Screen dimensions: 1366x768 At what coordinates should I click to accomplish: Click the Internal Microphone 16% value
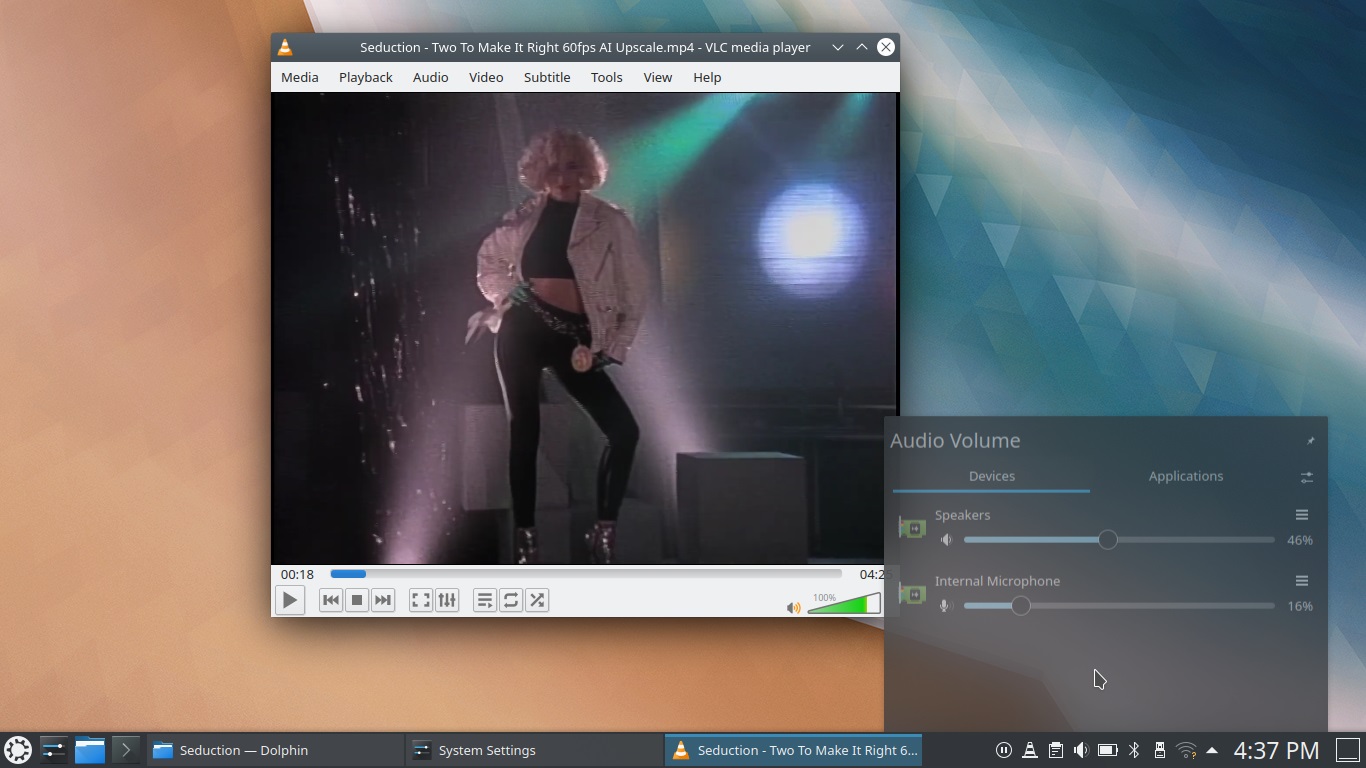pos(1300,606)
